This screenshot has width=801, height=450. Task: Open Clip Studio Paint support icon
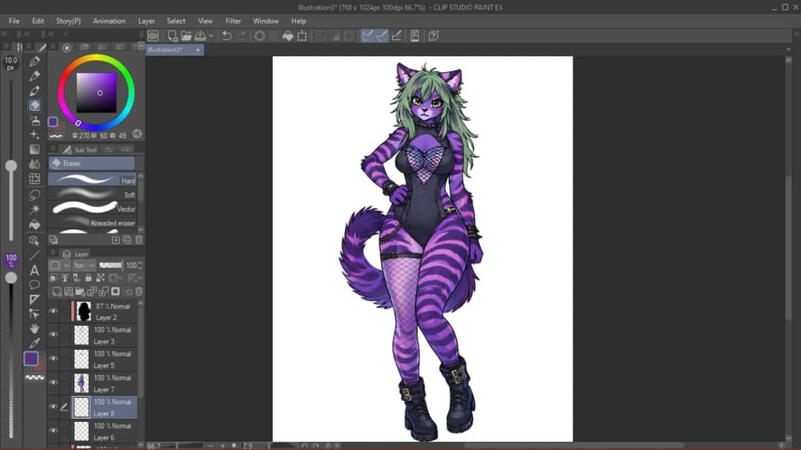(x=433, y=36)
